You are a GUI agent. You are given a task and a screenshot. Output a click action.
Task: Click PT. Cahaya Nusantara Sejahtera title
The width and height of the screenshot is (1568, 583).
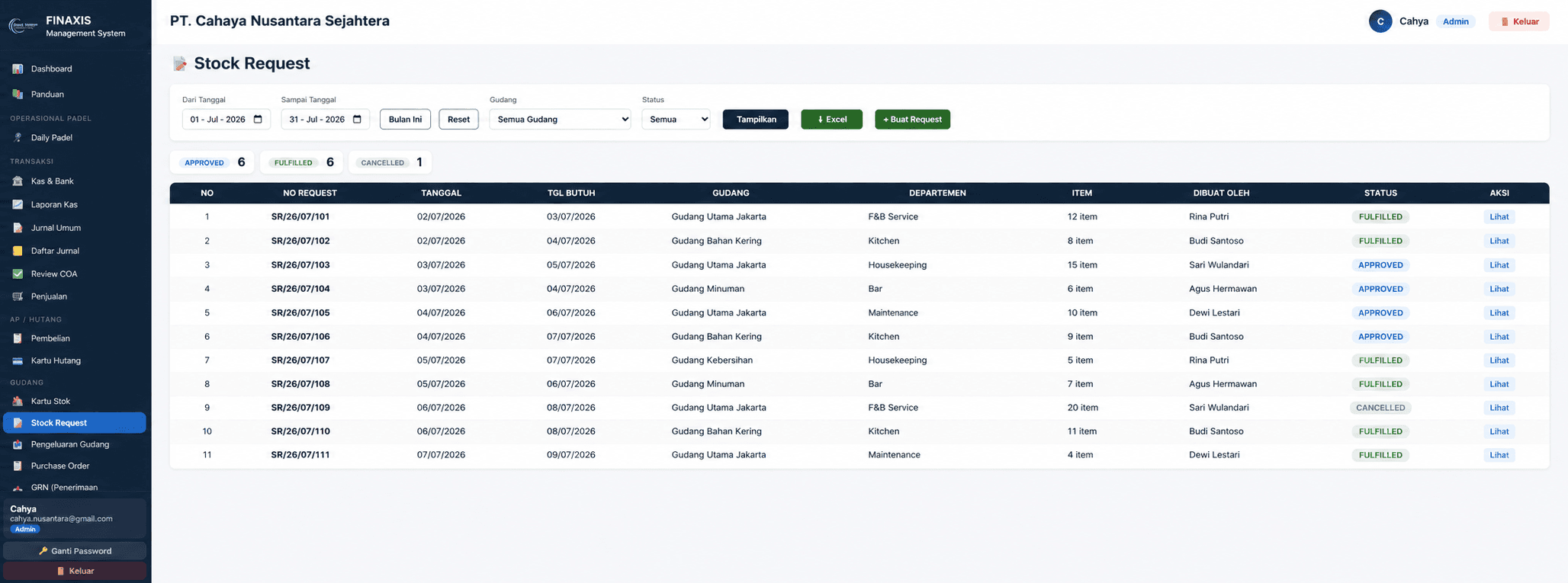point(279,21)
